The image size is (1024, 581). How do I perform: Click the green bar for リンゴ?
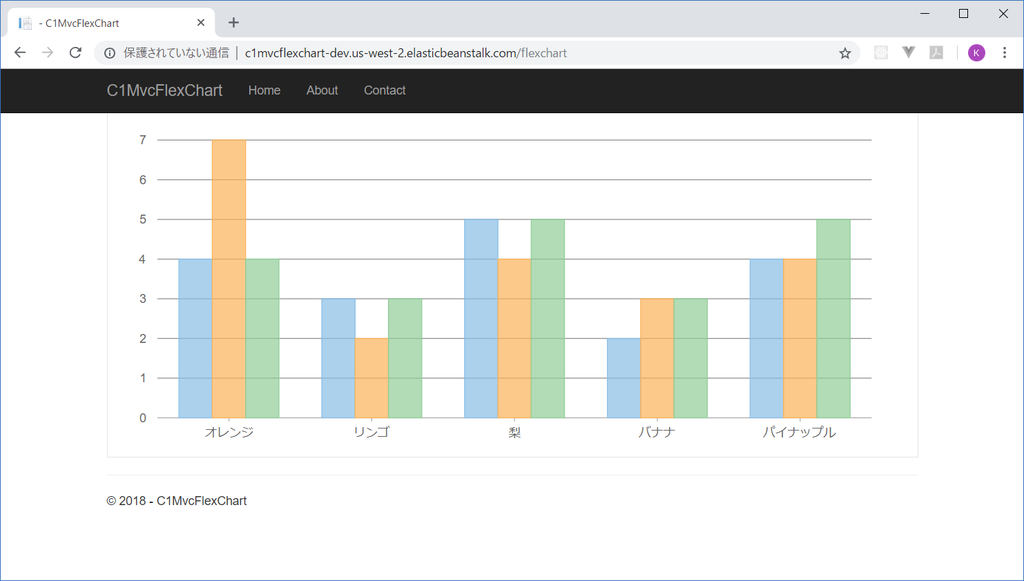pos(405,358)
